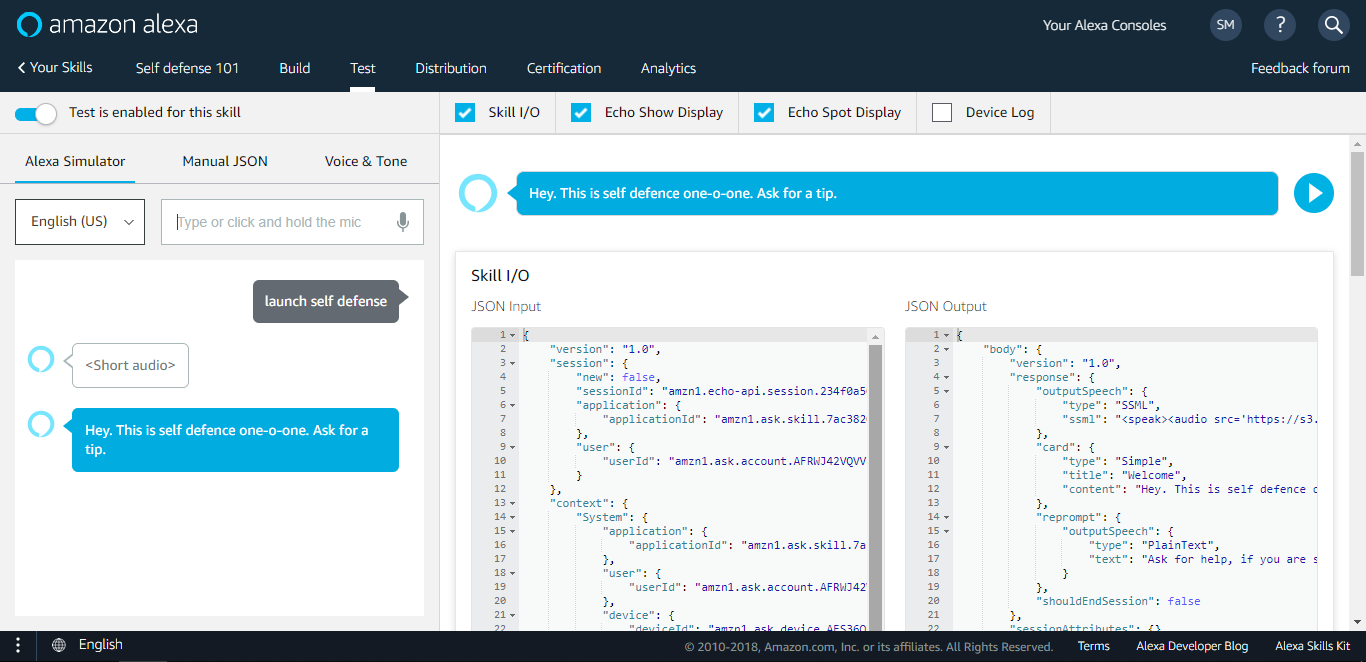This screenshot has height=662, width=1366.
Task: Open the Terms link in the footer
Action: (1093, 646)
